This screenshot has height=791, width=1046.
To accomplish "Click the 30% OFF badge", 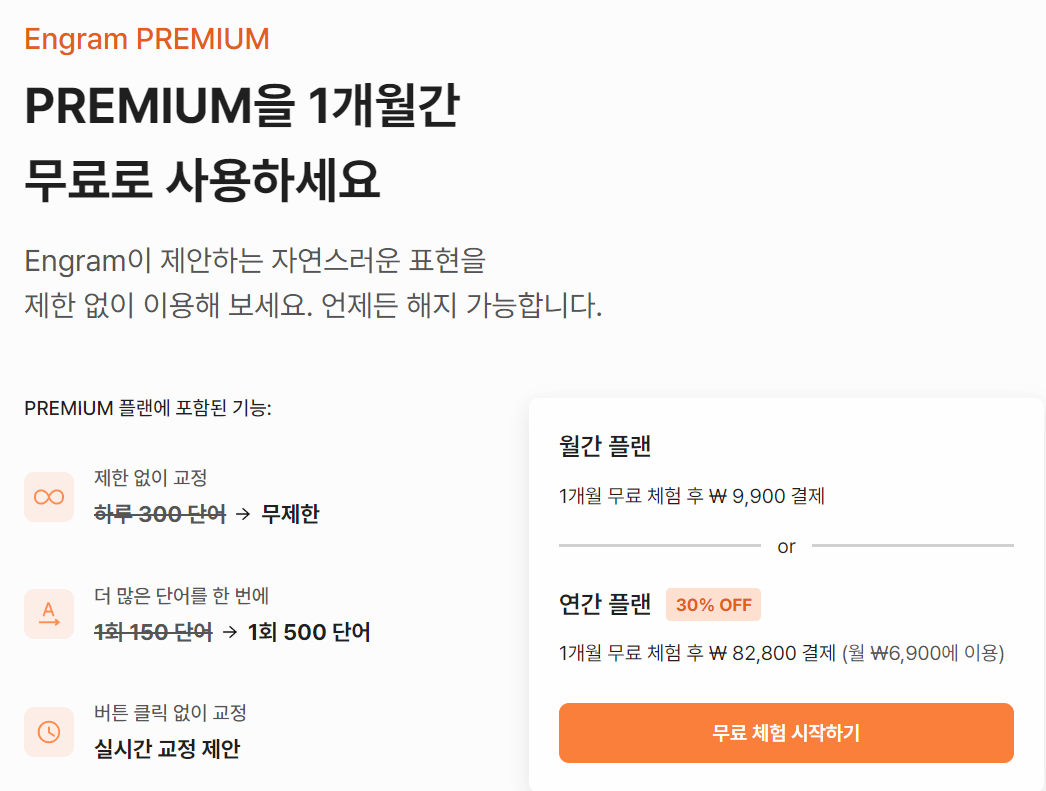I will coord(713,605).
